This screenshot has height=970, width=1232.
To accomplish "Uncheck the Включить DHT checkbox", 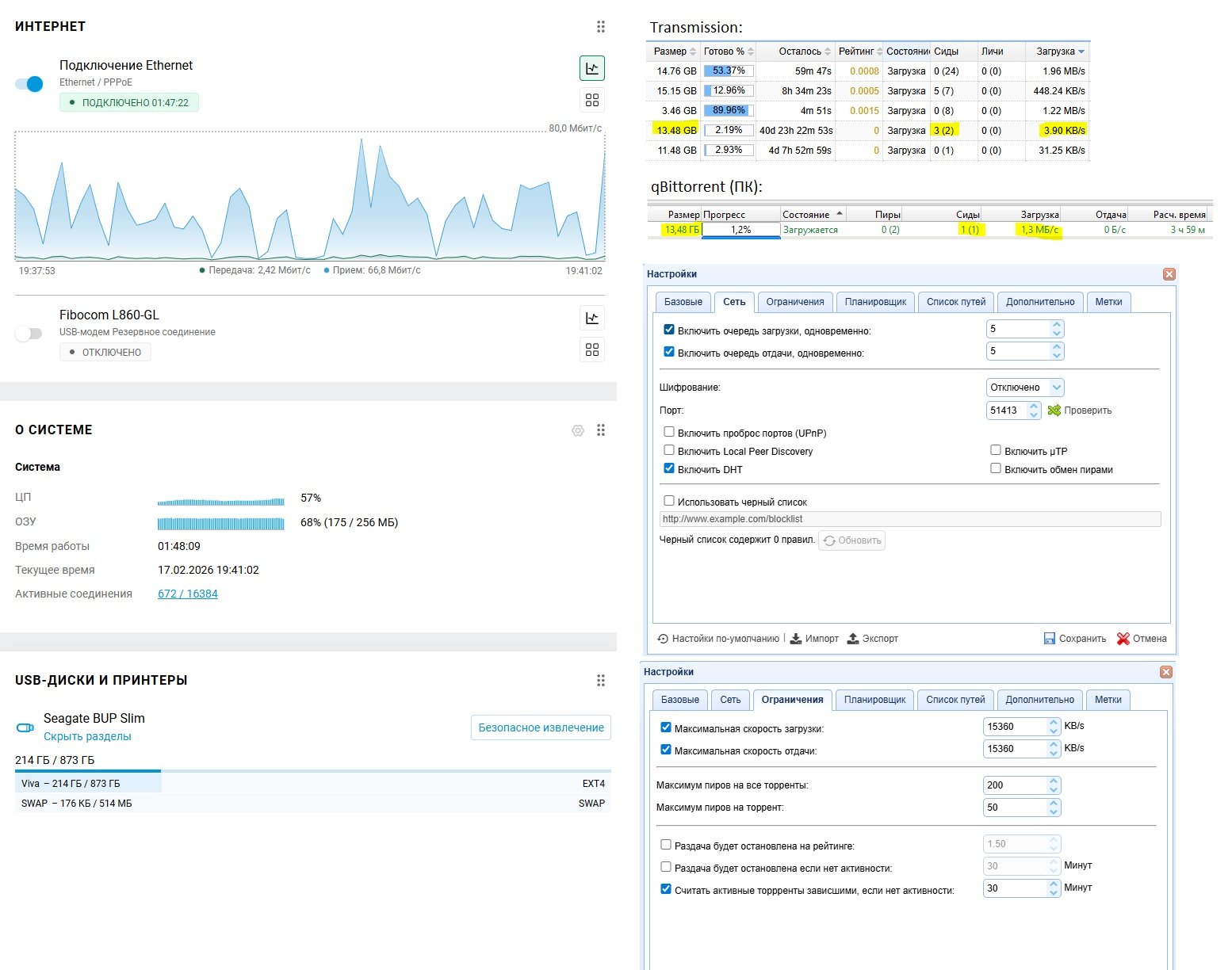I will click(x=669, y=468).
